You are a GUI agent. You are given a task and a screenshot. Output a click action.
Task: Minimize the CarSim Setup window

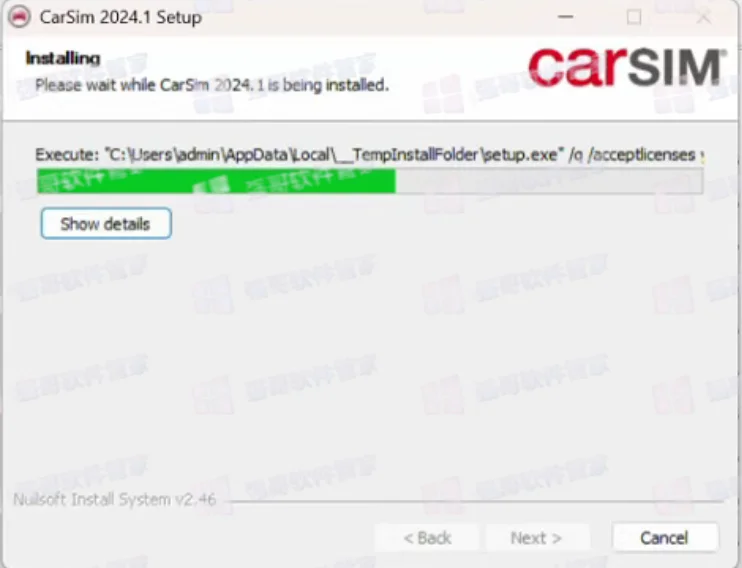click(x=565, y=18)
